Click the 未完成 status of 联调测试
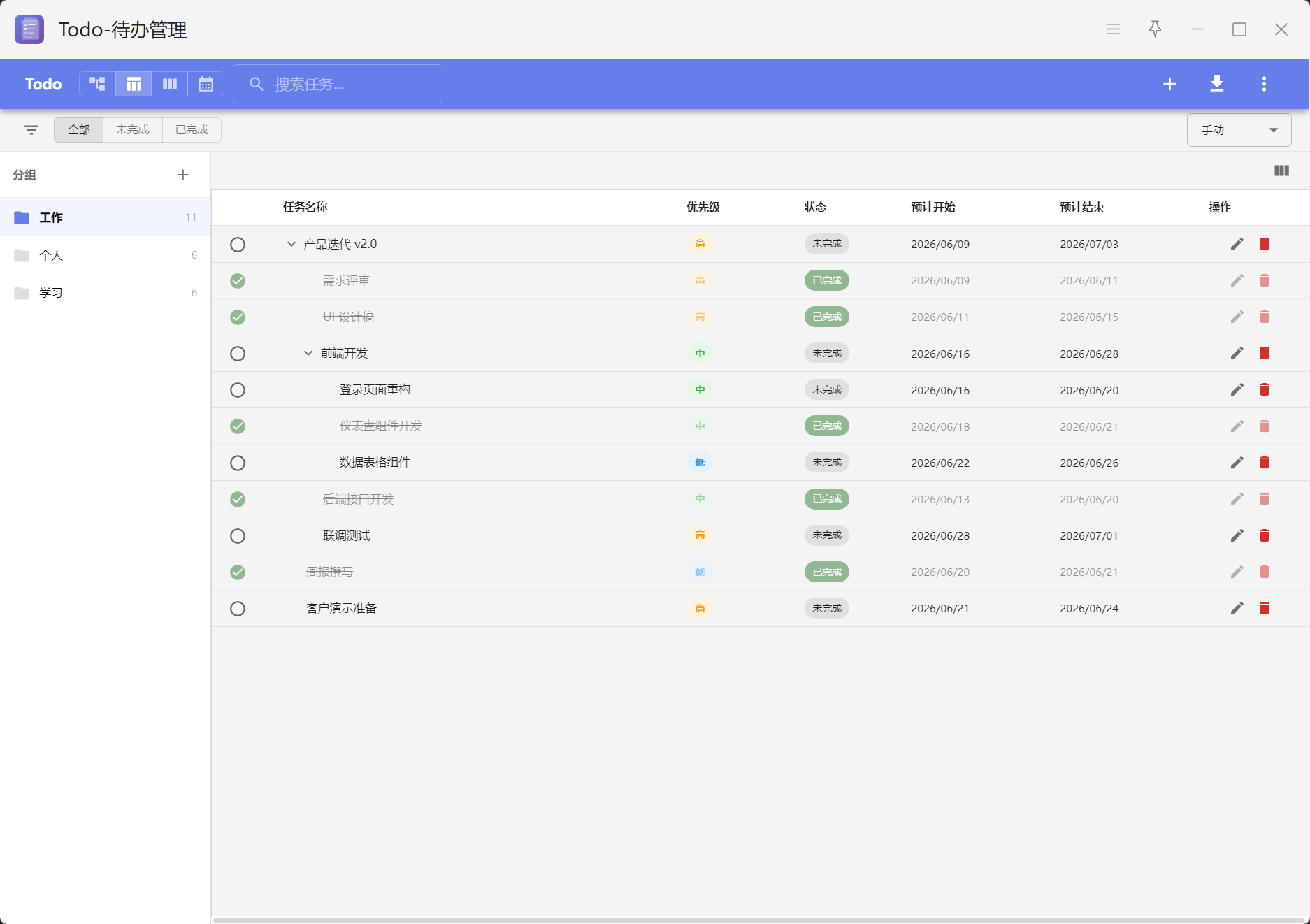 pyautogui.click(x=827, y=535)
